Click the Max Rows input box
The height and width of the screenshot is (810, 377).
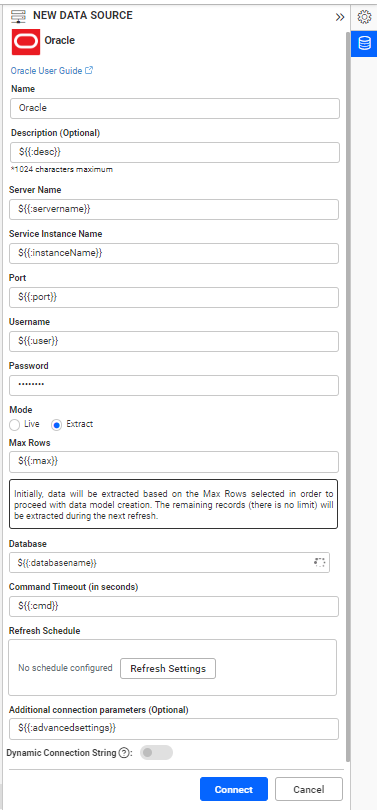[174, 462]
